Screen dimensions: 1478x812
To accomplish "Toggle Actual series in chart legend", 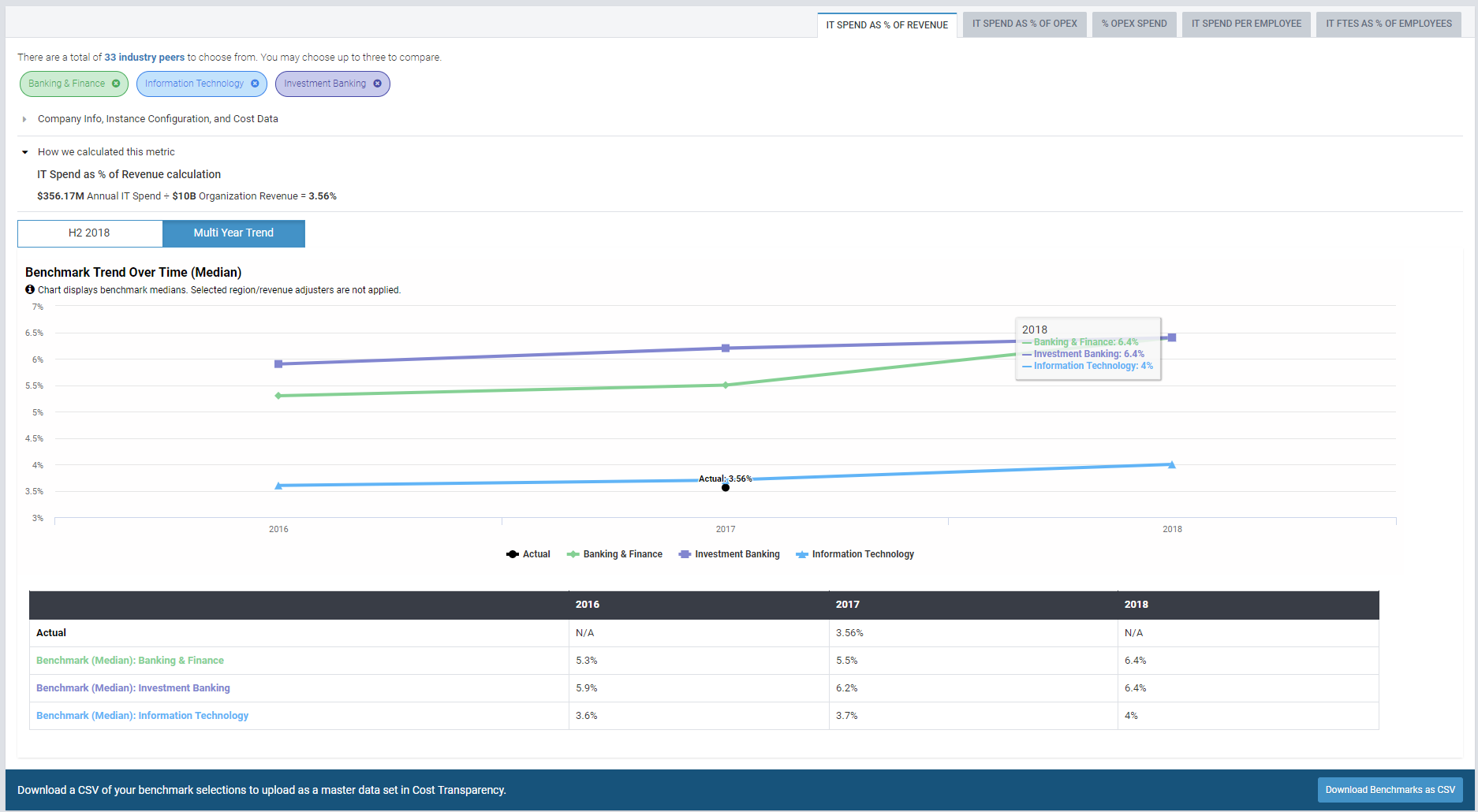I will coord(528,554).
